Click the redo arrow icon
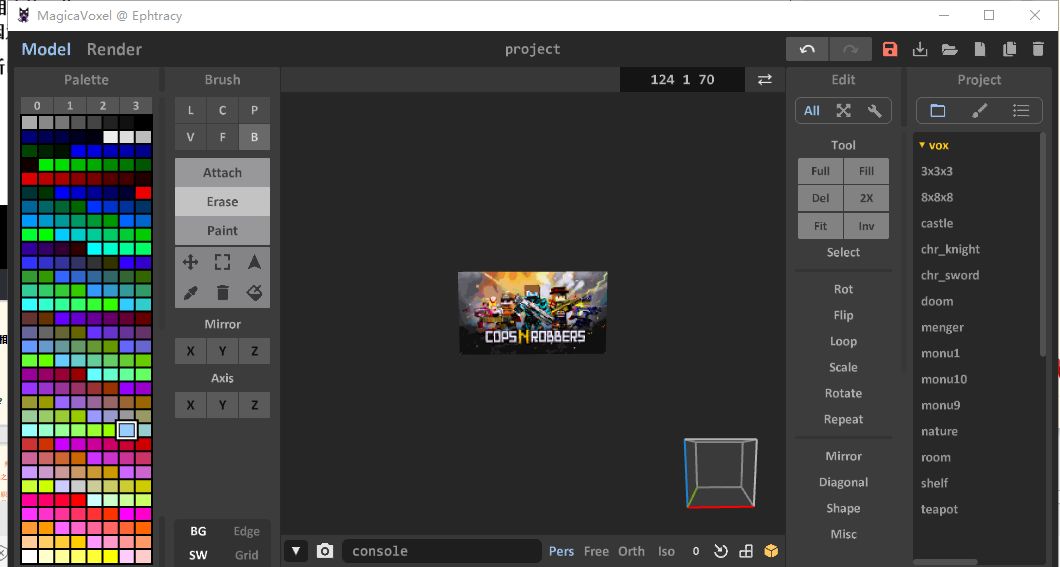Screen dimensions: 1060x567 click(850, 49)
